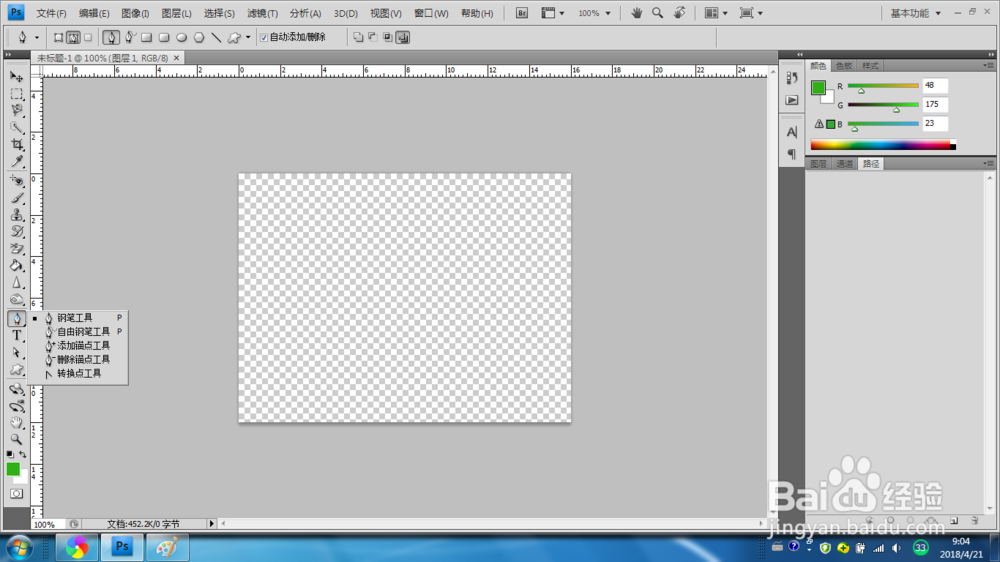Viewport: 1000px width, 562px height.
Task: Select the Path Selection tool
Action: [x=17, y=353]
